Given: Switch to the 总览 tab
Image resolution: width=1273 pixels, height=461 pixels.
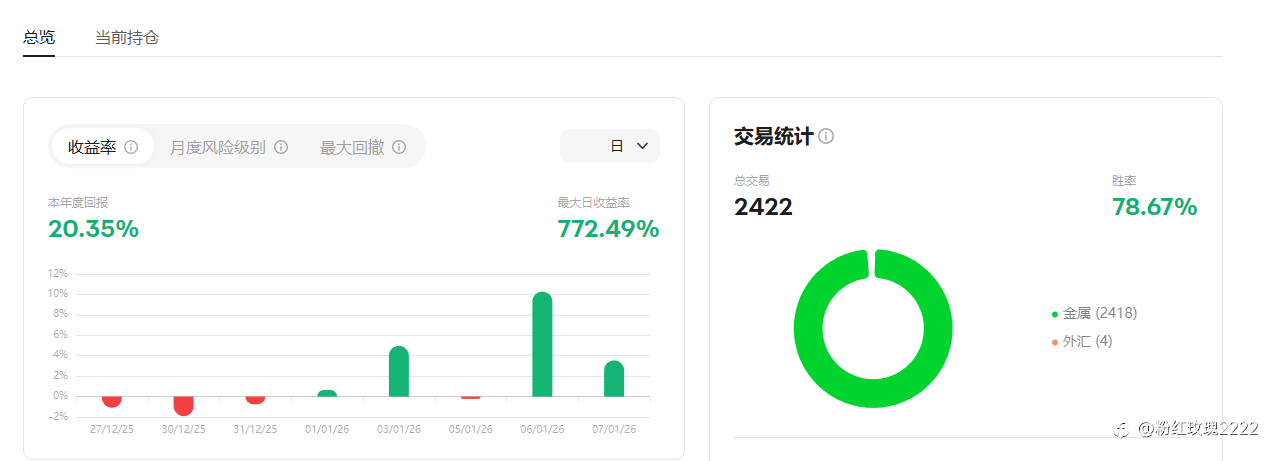Looking at the screenshot, I should tap(39, 38).
